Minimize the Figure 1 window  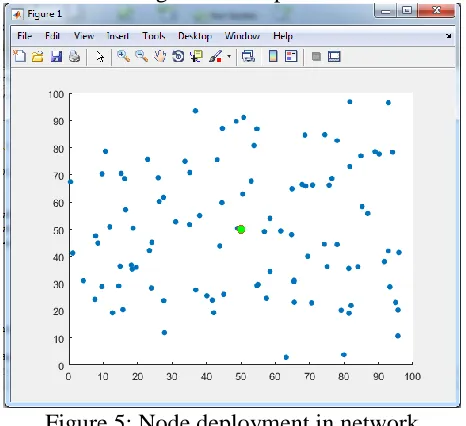pyautogui.click(x=386, y=11)
